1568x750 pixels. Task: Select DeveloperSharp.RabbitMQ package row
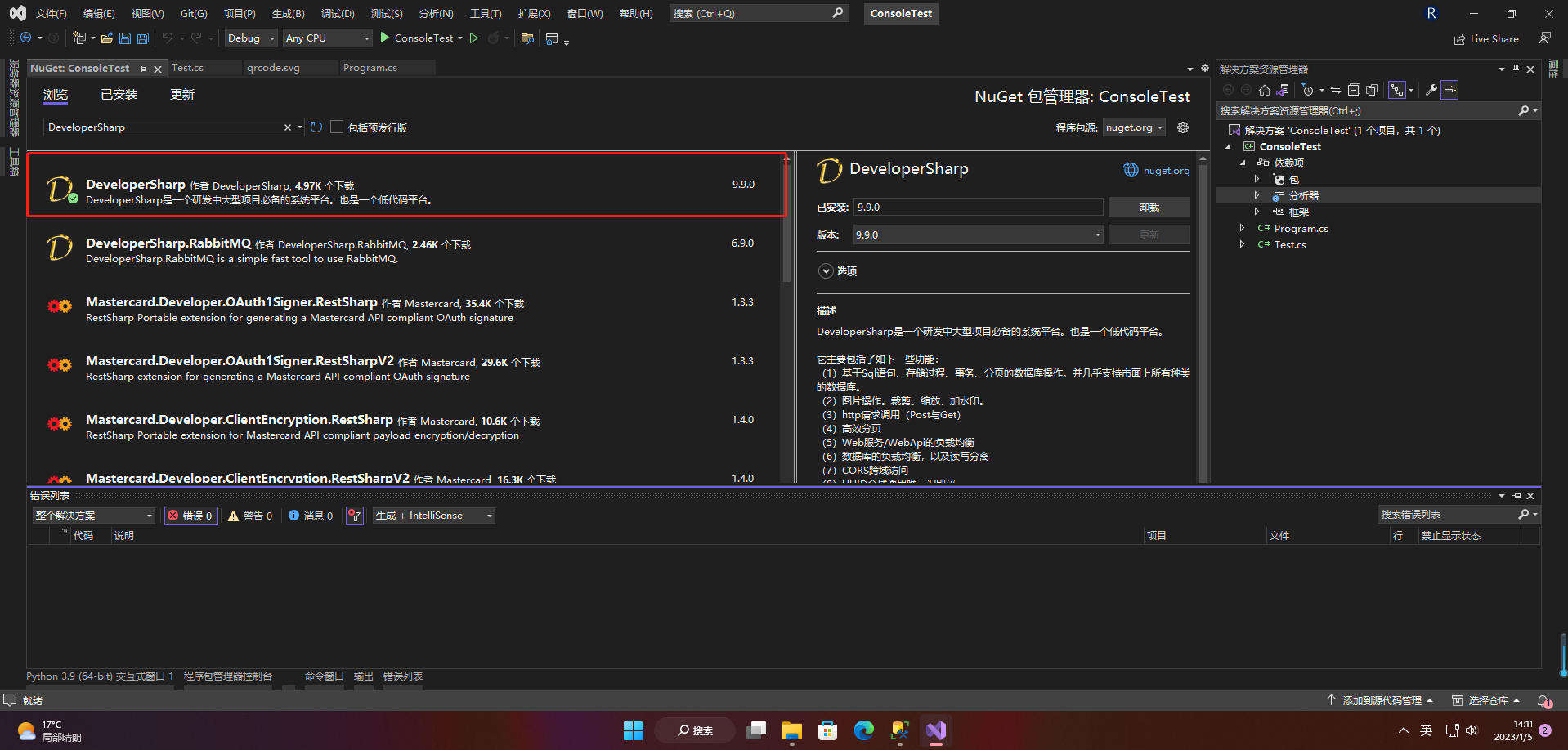click(404, 250)
